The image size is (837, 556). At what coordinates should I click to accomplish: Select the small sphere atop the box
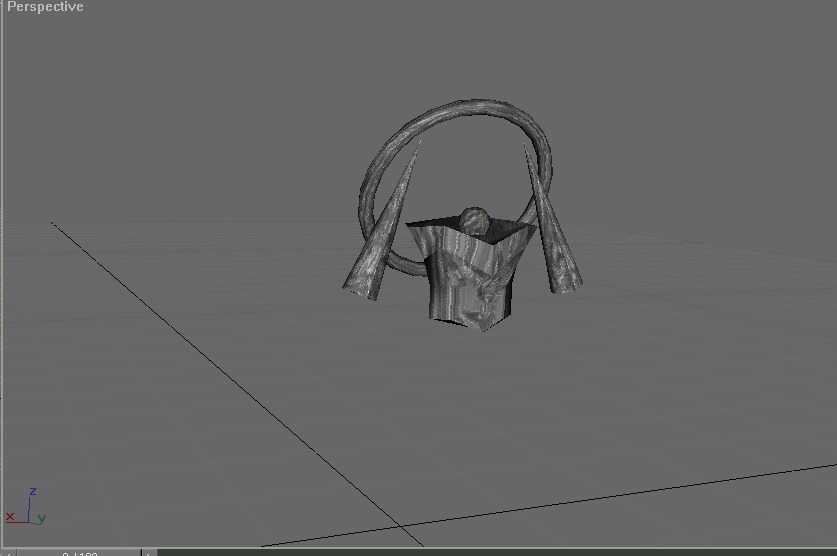[475, 220]
